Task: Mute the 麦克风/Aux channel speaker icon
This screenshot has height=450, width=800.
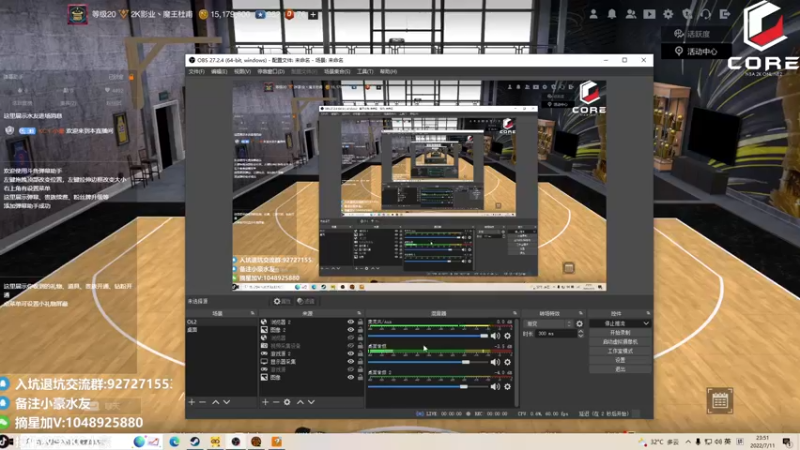Action: (x=495, y=336)
